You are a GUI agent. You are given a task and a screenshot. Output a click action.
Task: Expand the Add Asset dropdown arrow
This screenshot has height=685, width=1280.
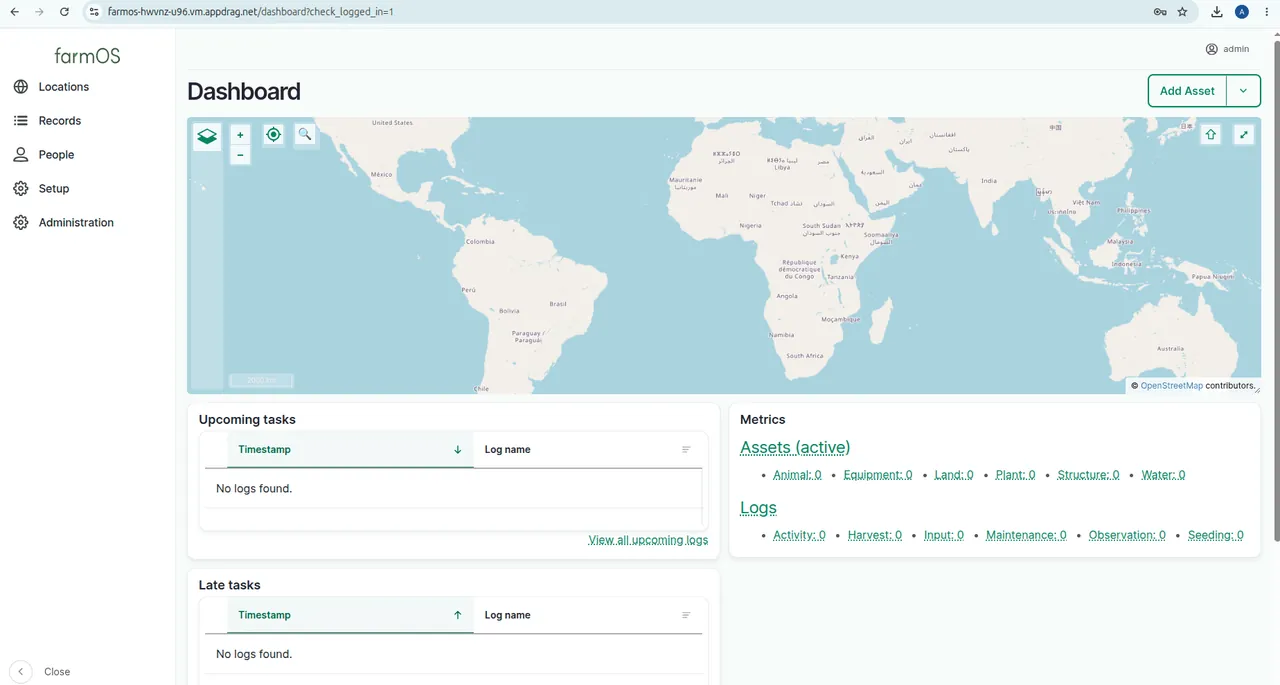1243,91
